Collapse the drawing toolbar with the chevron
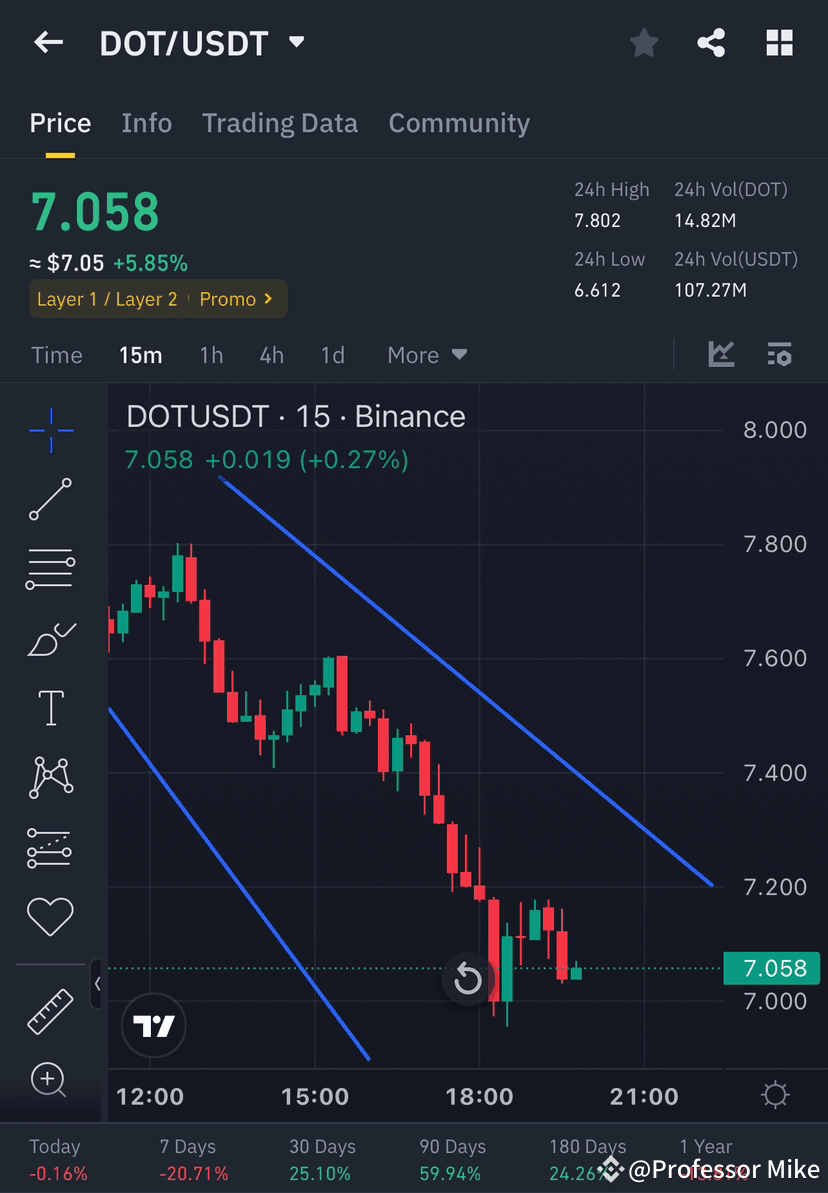 pyautogui.click(x=97, y=984)
